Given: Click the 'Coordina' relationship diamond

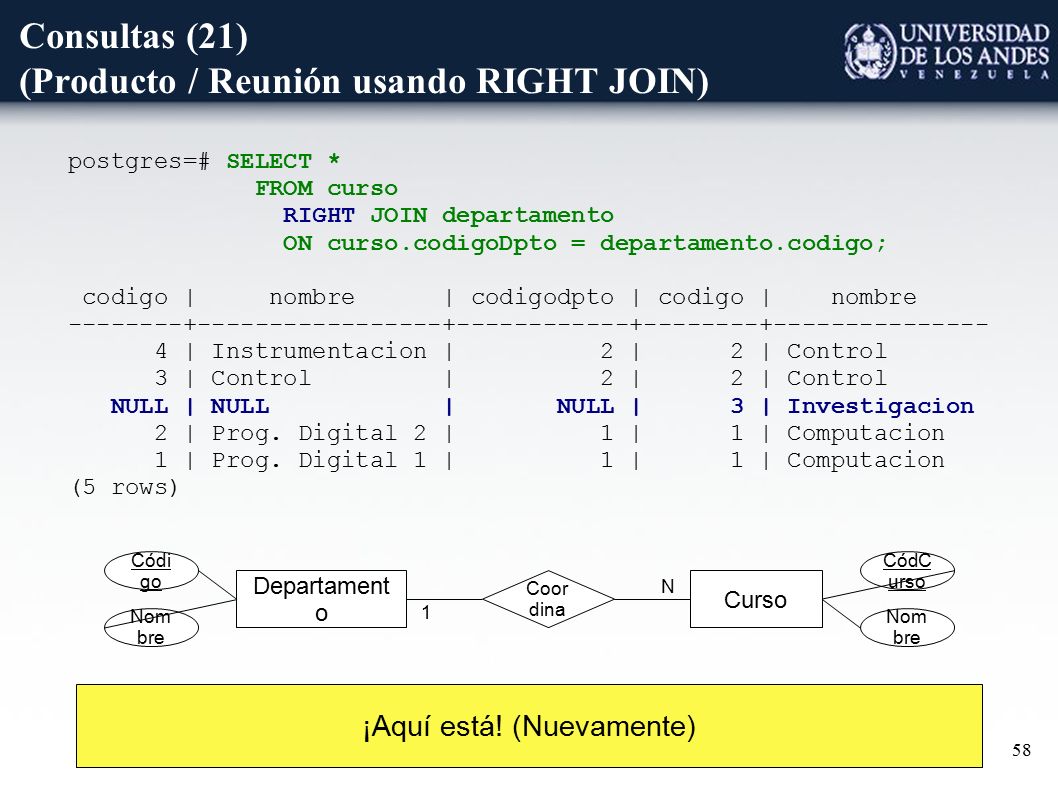Looking at the screenshot, I should 548,599.
